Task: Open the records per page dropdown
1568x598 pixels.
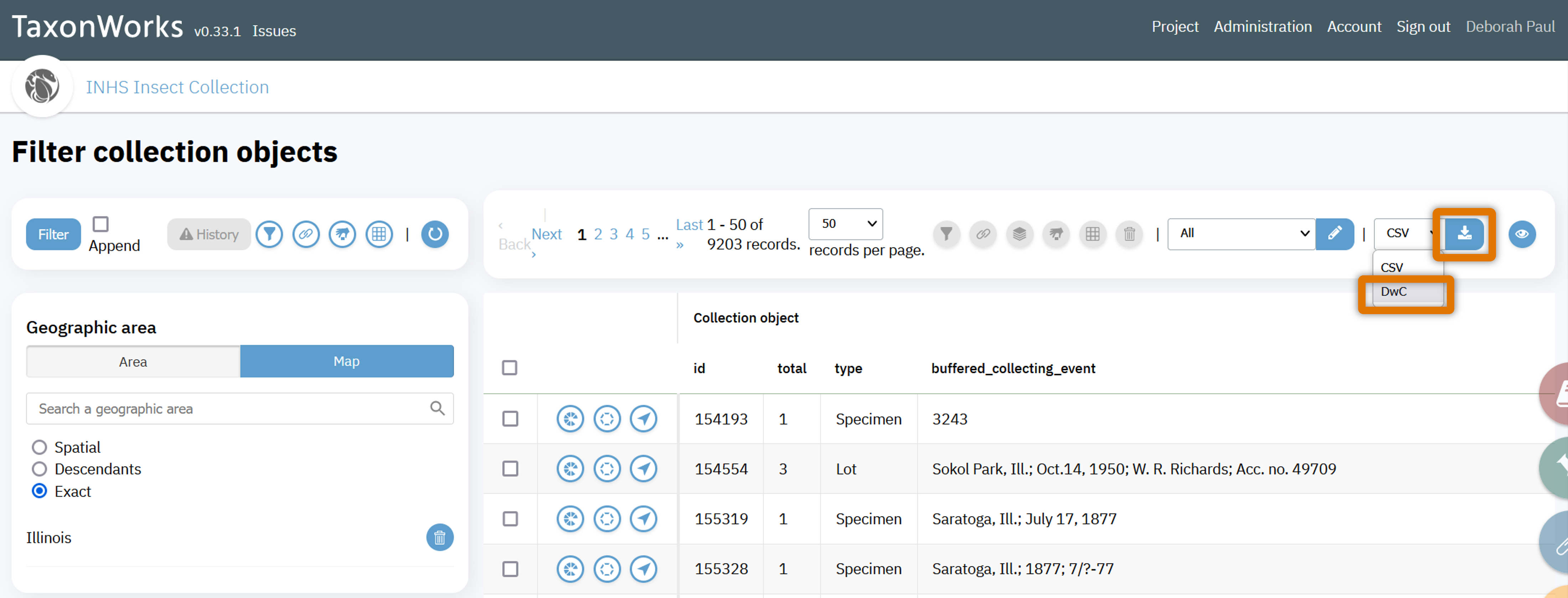Action: click(x=845, y=224)
